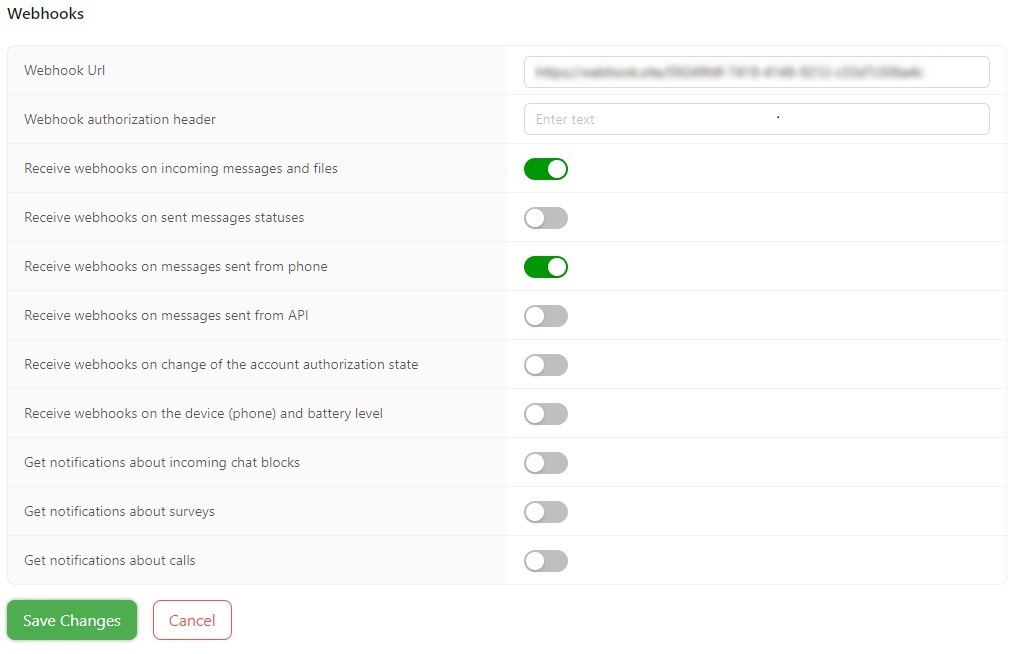Image resolution: width=1025 pixels, height=654 pixels.
Task: Click the Webhook Url row label
Action: pyautogui.click(x=64, y=70)
